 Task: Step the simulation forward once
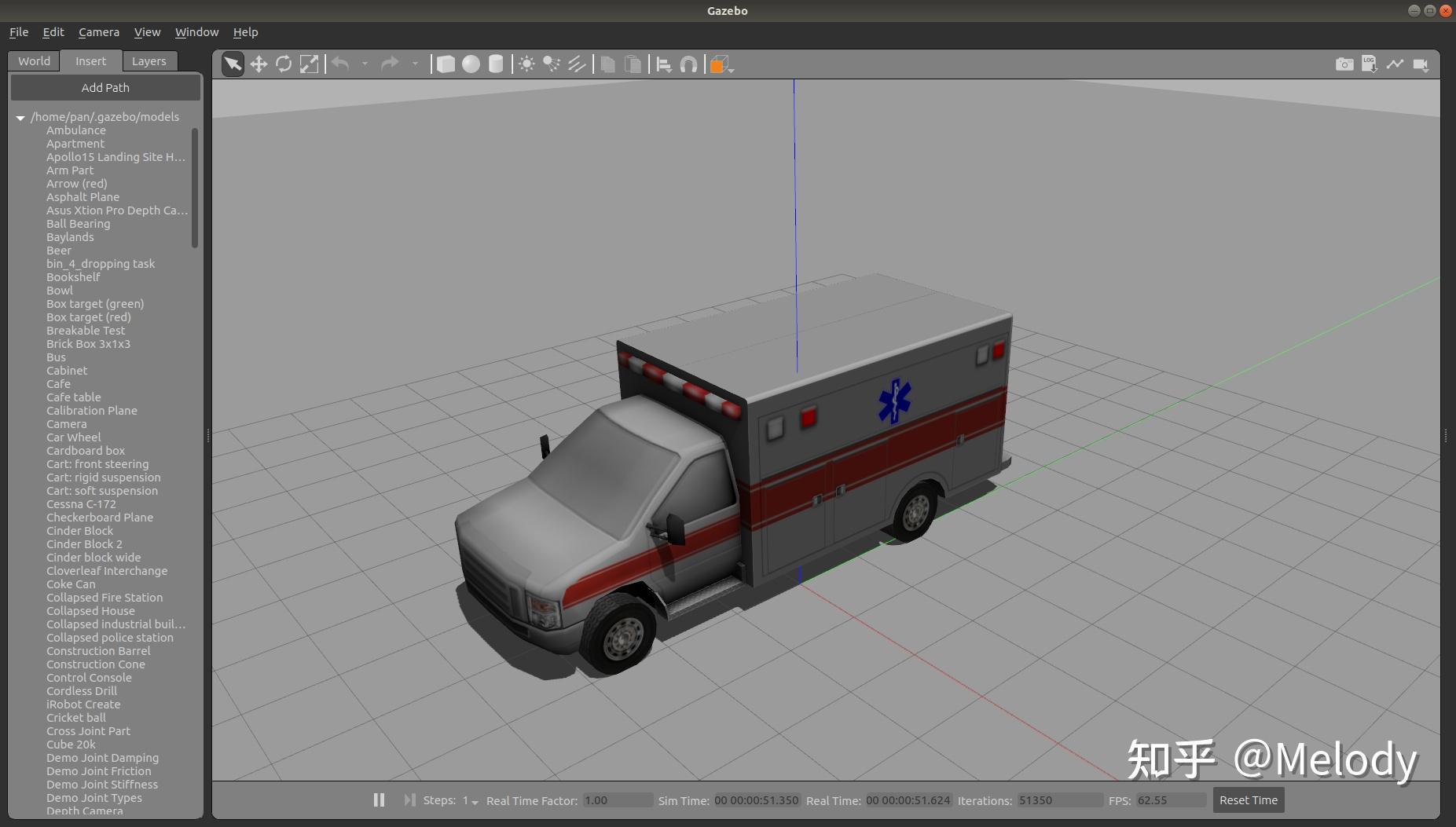409,800
